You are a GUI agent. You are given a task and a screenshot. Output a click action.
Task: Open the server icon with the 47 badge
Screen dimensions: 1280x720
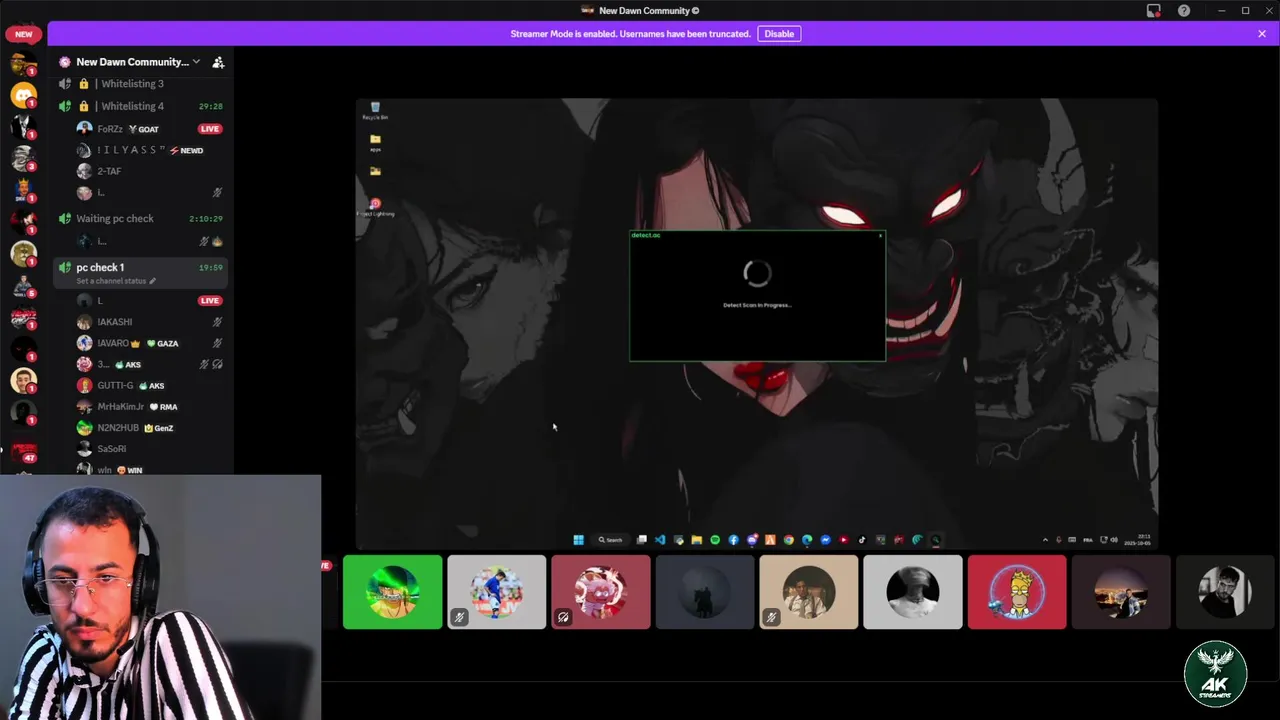[23, 452]
